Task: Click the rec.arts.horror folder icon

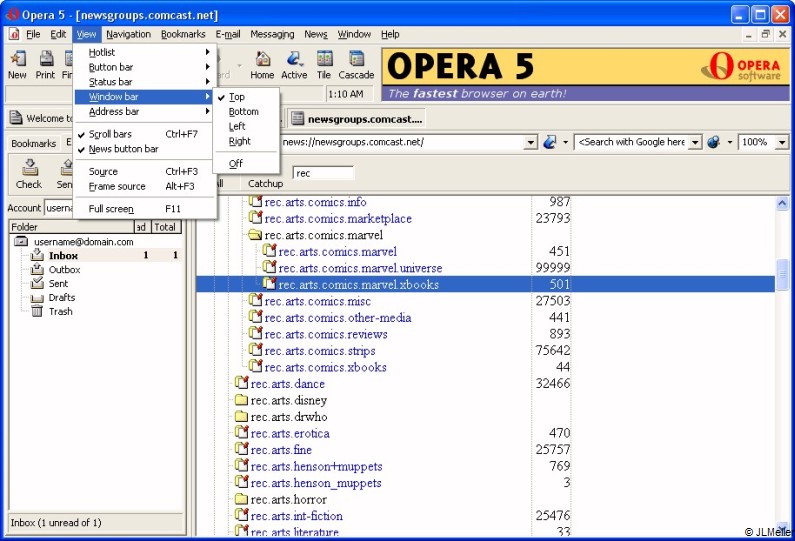Action: [241, 499]
